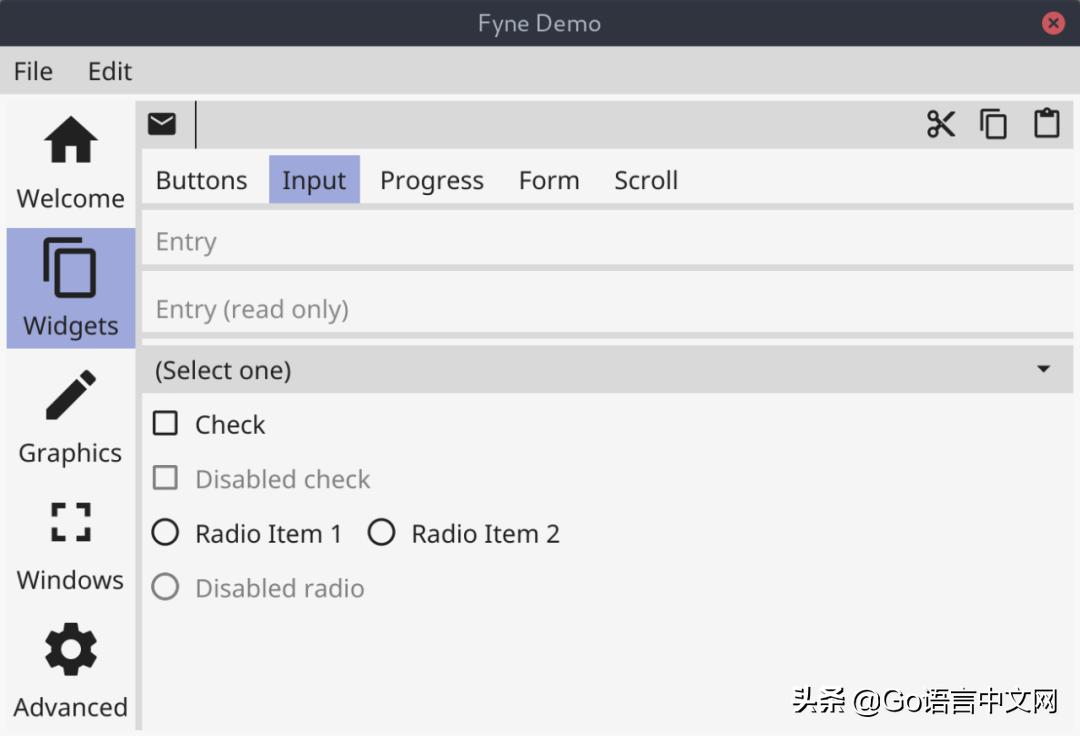Open the Form tab
This screenshot has width=1080, height=736.
pos(549,181)
